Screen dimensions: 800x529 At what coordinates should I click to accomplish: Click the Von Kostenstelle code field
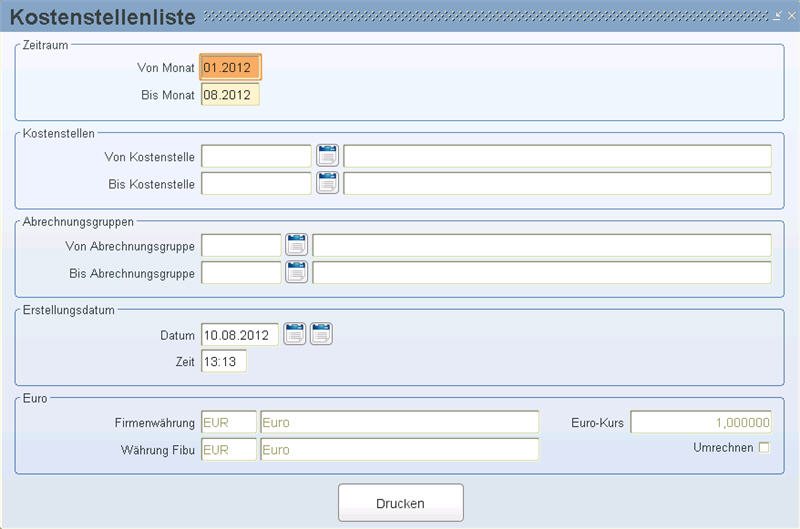click(256, 156)
